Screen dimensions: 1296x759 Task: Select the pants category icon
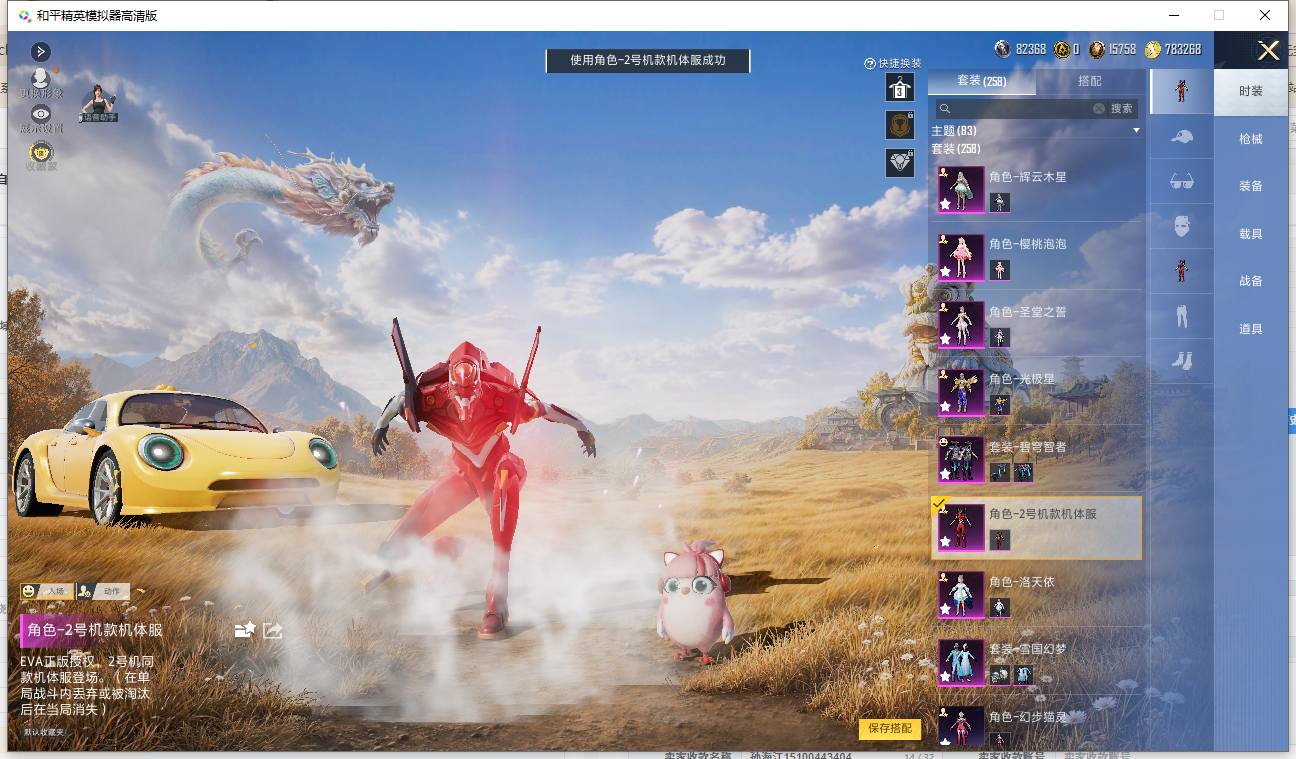pos(1182,316)
